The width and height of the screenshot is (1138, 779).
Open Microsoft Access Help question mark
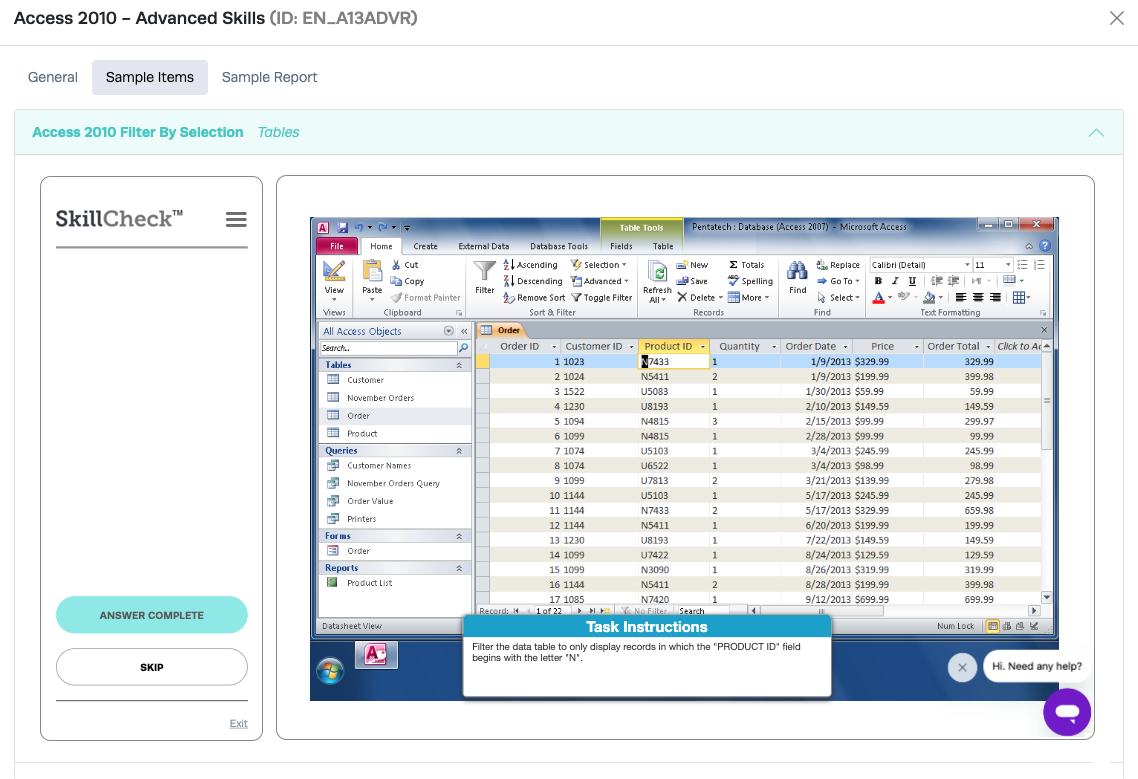(1044, 246)
